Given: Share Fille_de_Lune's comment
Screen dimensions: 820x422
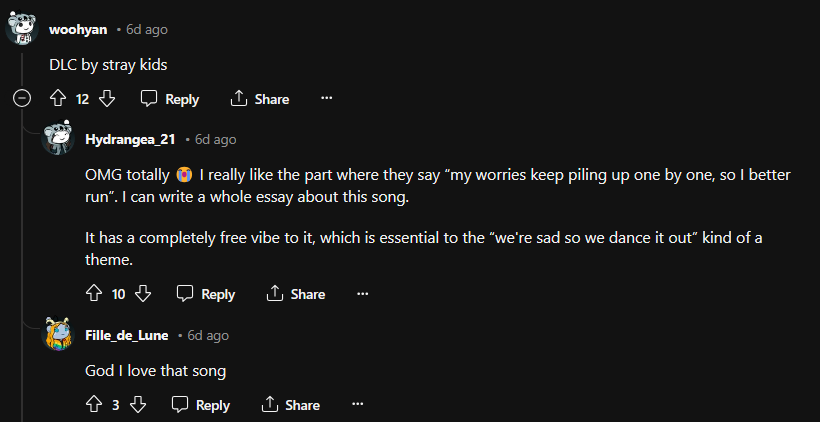Looking at the screenshot, I should [x=291, y=404].
